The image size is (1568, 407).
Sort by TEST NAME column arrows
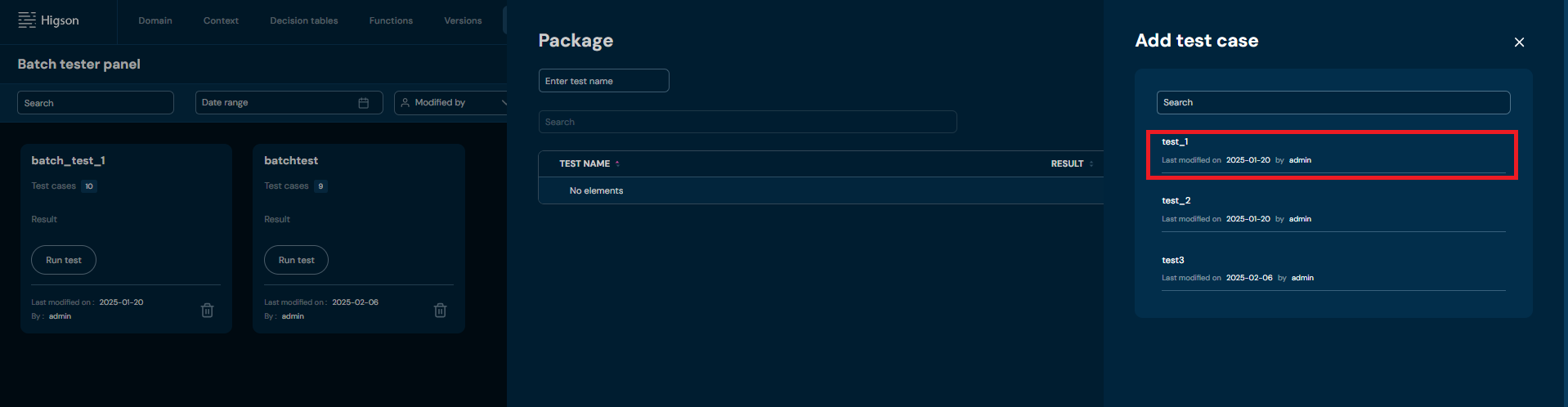[x=617, y=164]
